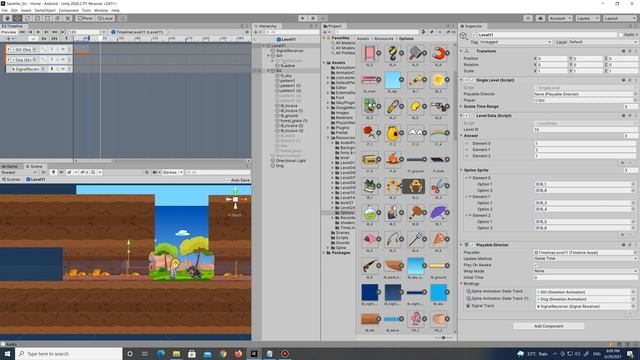This screenshot has height=360, width=640.
Task: Open the Wrap Mode dropdown
Action: (x=586, y=271)
